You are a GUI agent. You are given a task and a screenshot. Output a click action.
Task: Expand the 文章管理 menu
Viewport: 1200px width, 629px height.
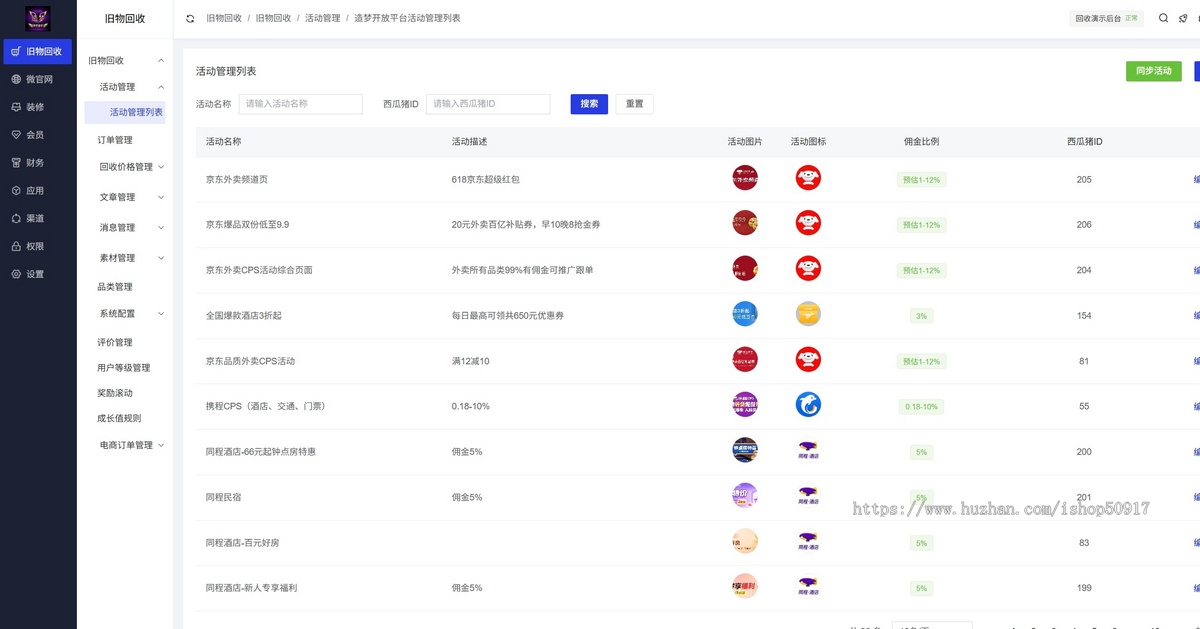click(x=161, y=197)
